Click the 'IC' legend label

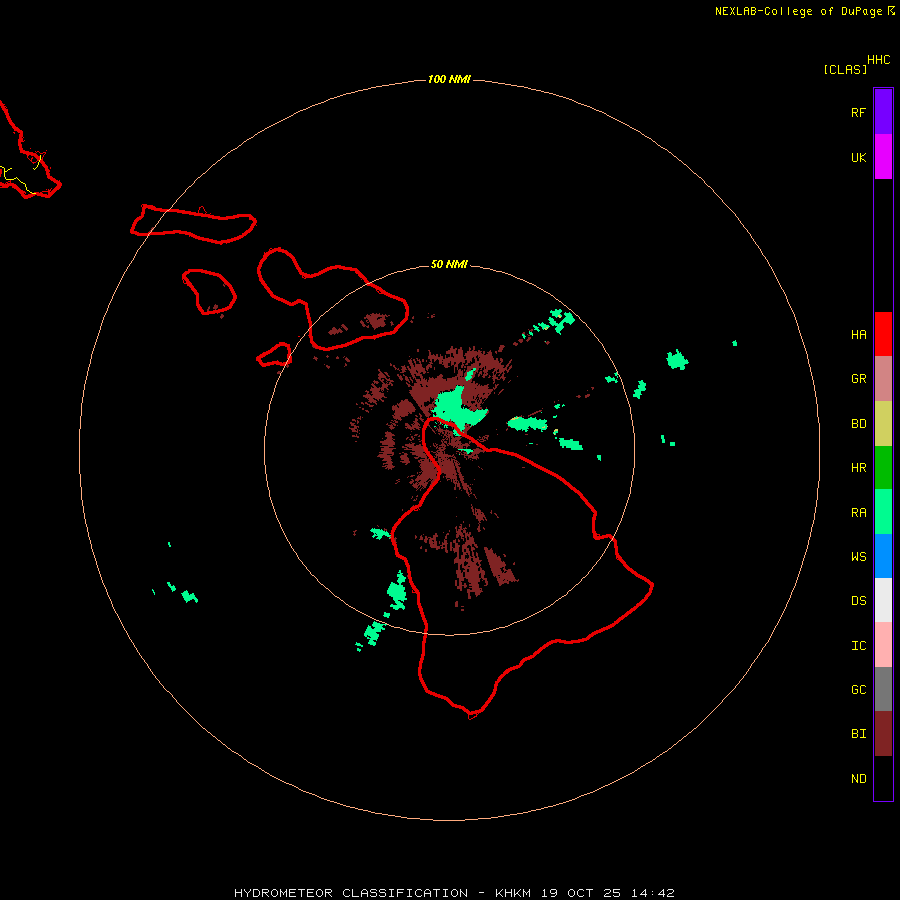point(858,645)
